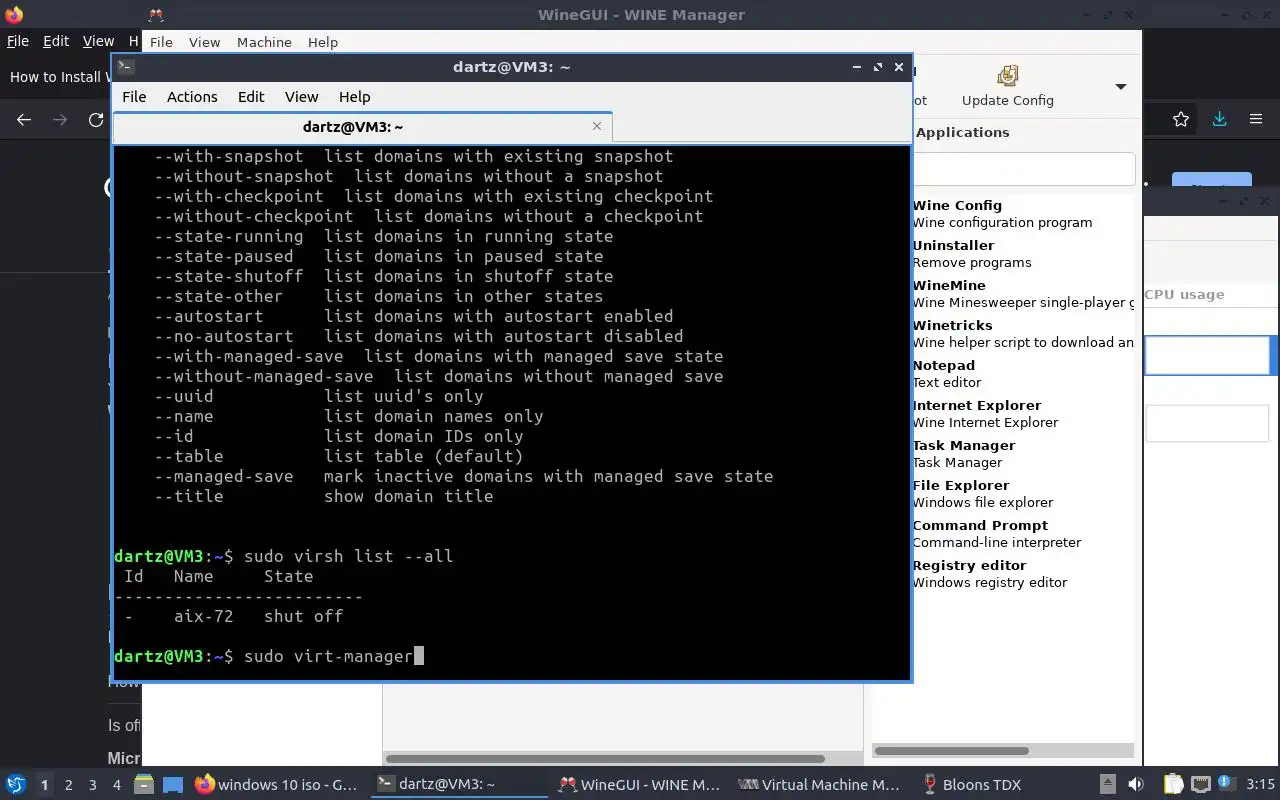Open terminal View menu
This screenshot has width=1280, height=800.
pos(301,96)
